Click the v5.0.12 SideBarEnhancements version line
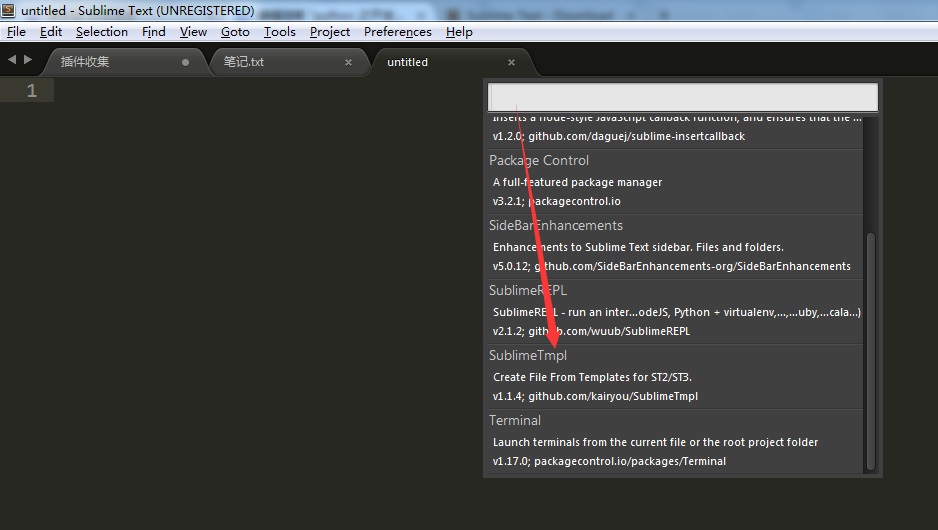The height and width of the screenshot is (530, 938). click(671, 266)
